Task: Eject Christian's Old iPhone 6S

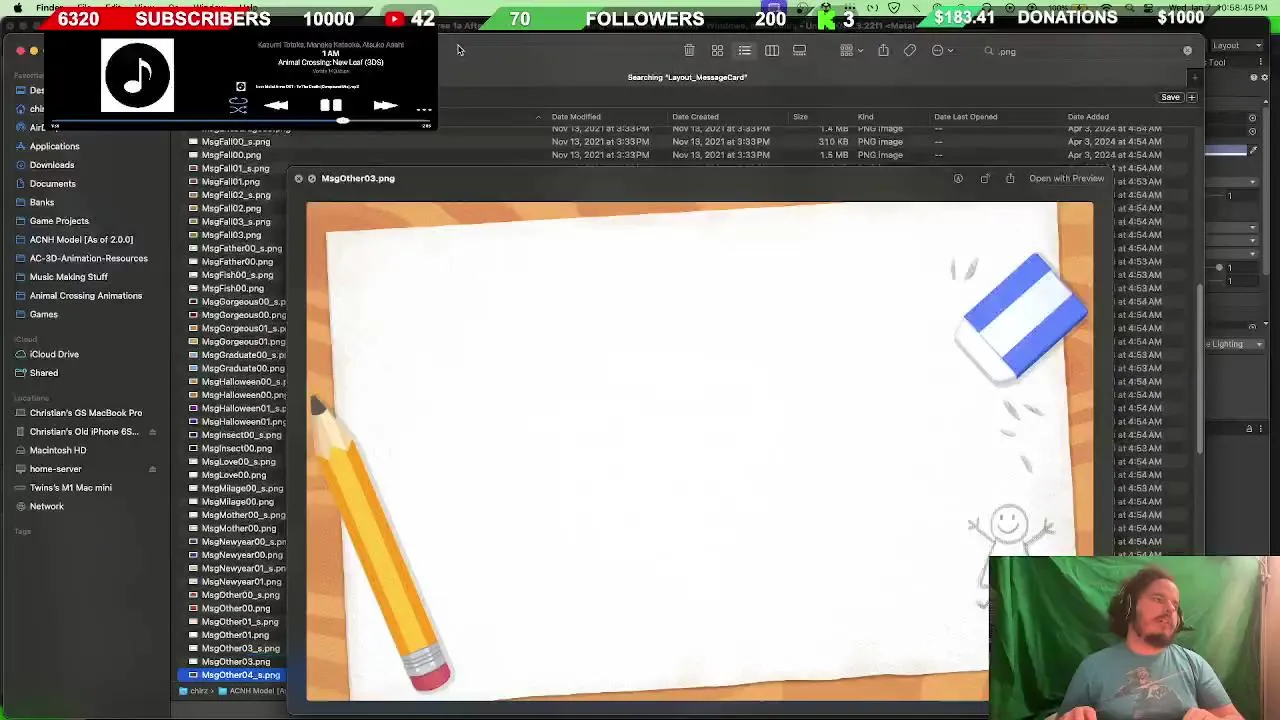Action: pos(152,432)
